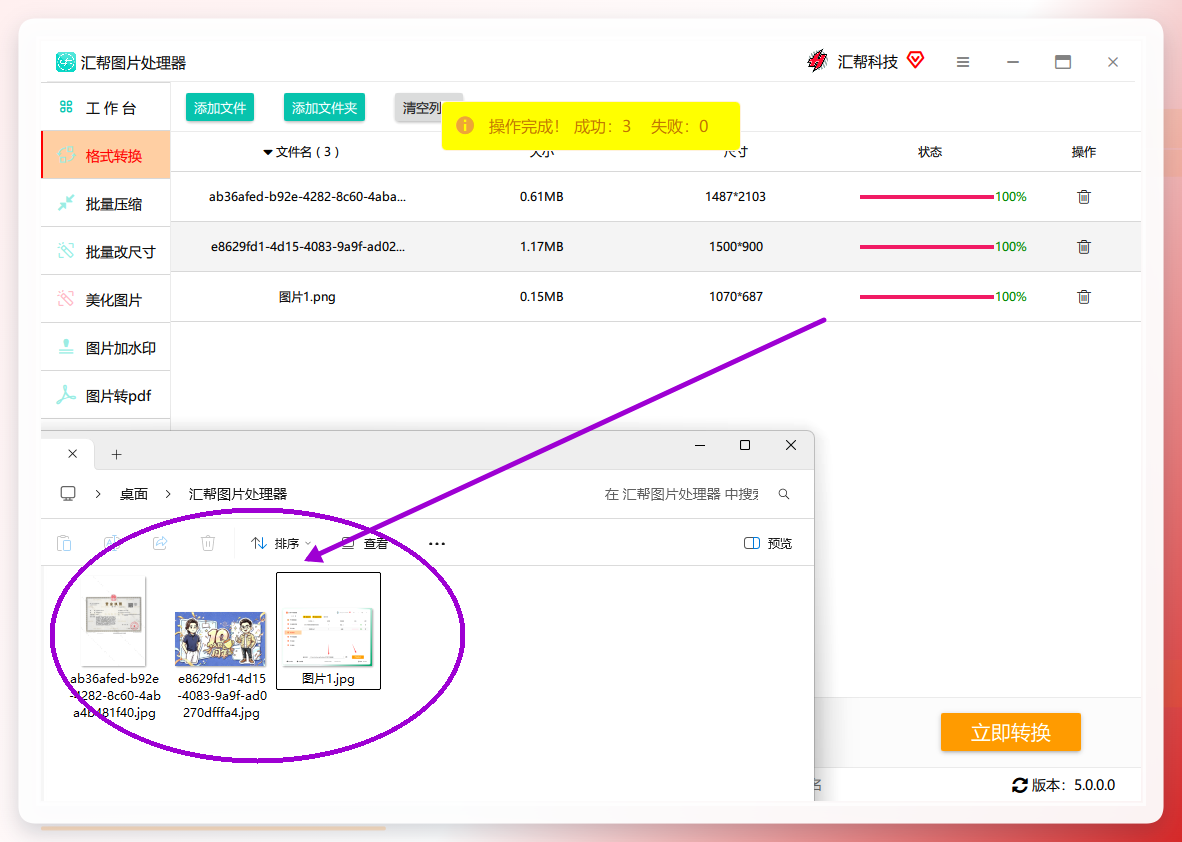Click progress bar of 图片1.png row
The width and height of the screenshot is (1182, 842).
pos(926,297)
